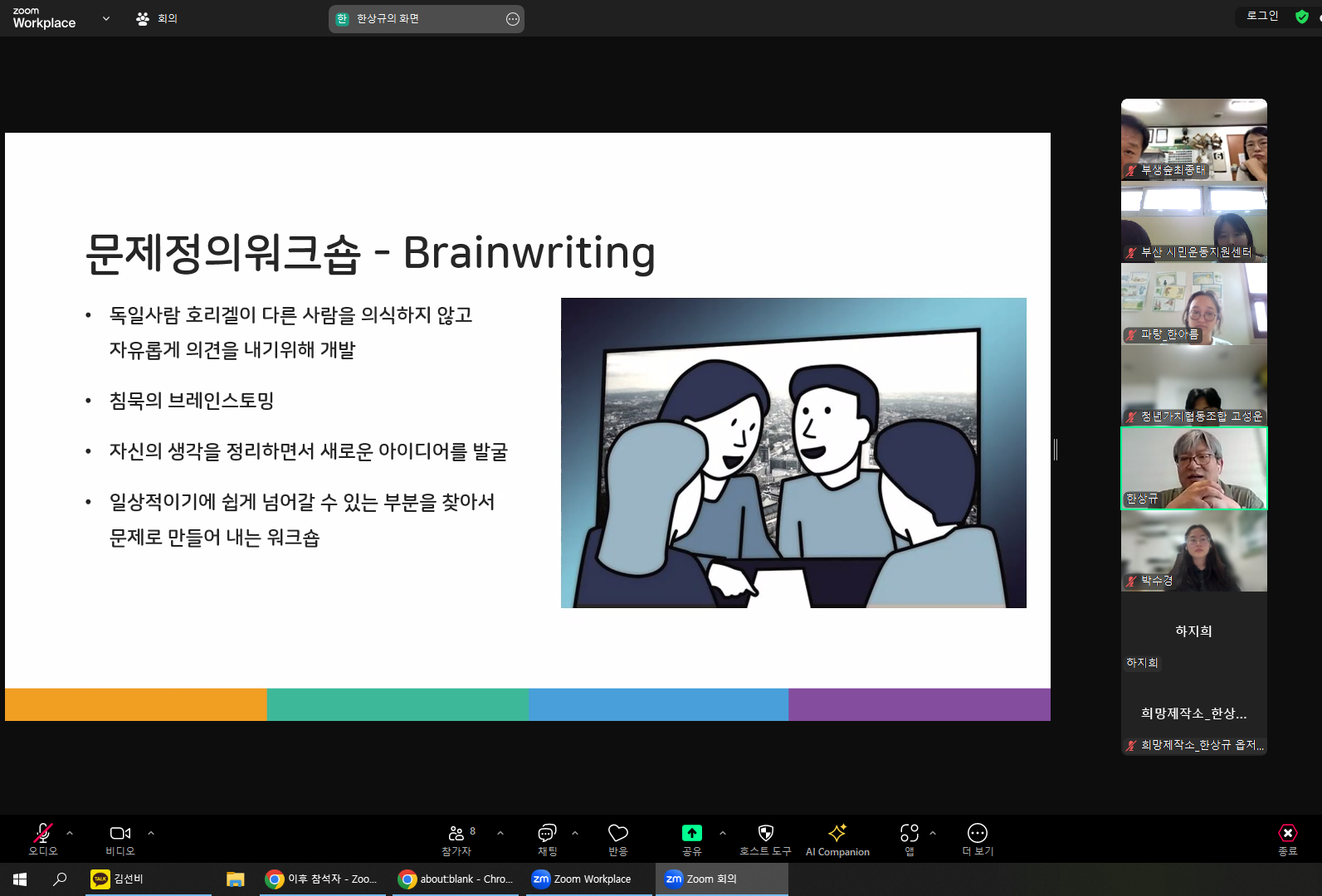Expand video options arrow next to 비디오

[151, 833]
